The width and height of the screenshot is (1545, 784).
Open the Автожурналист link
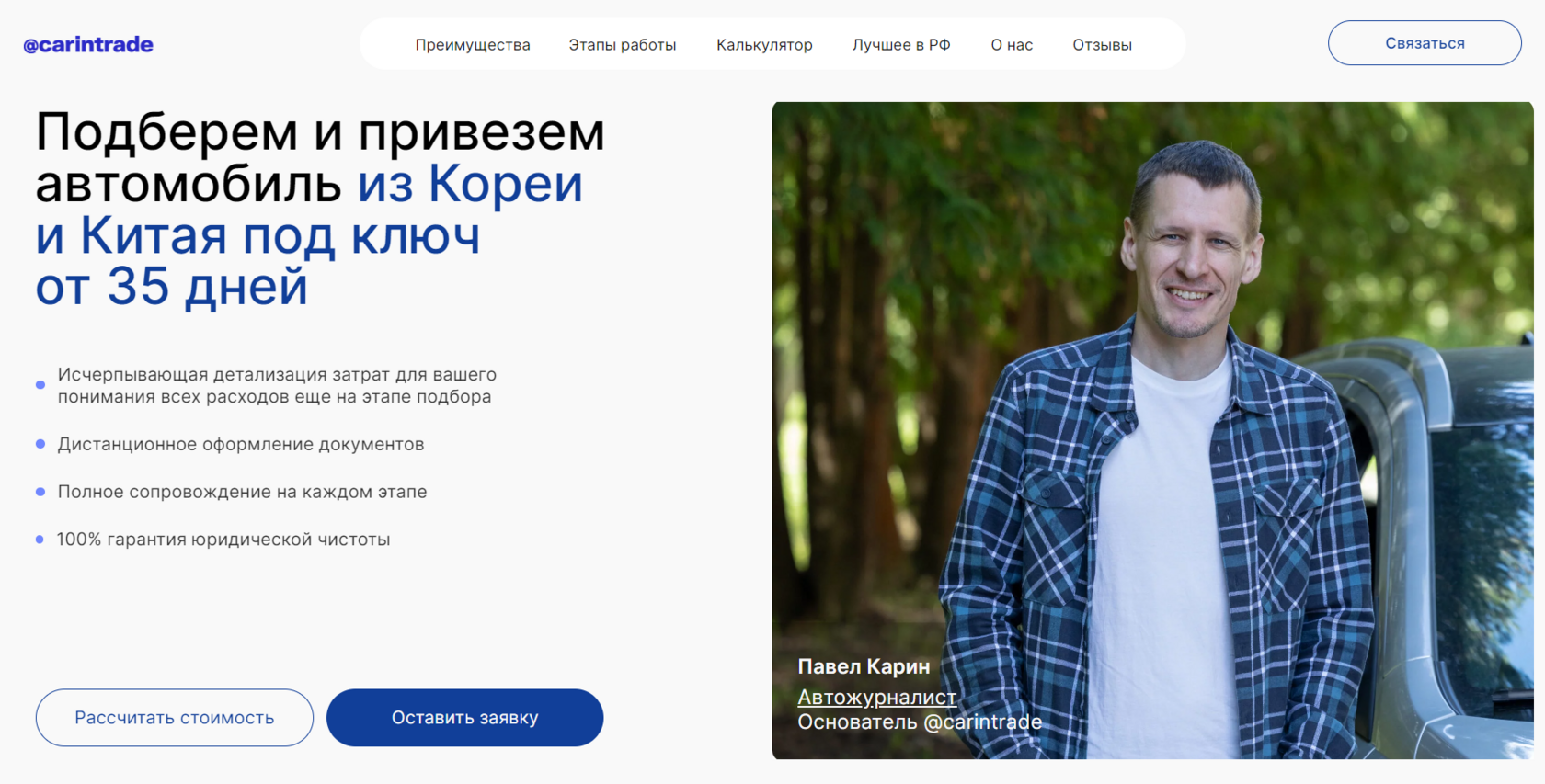[x=876, y=697]
